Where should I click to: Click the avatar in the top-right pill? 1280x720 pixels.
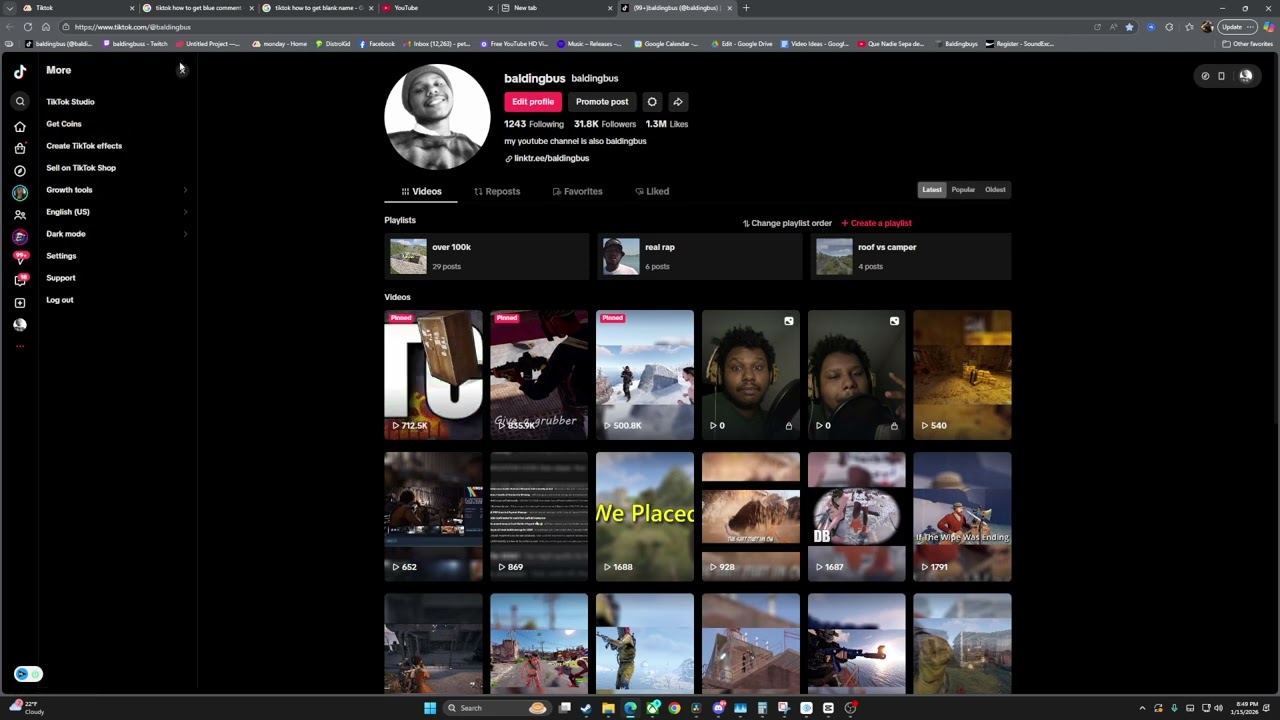coord(1245,76)
